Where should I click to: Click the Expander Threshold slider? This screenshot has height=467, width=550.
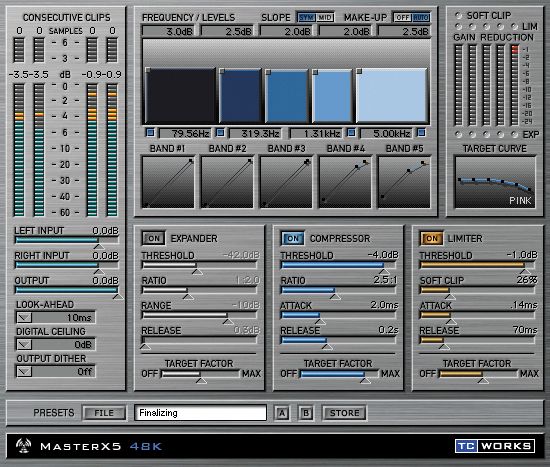200,265
